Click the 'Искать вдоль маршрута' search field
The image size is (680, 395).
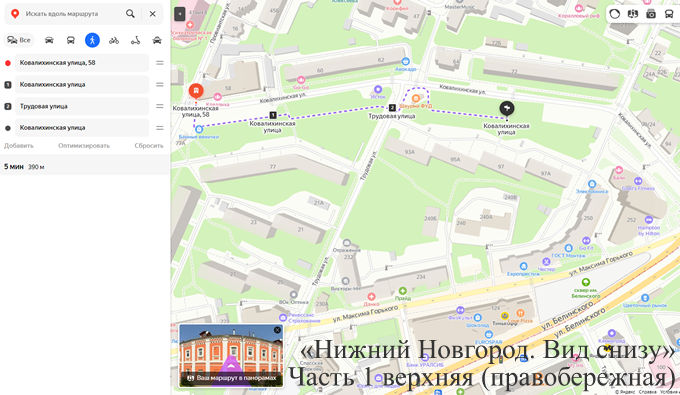72,14
